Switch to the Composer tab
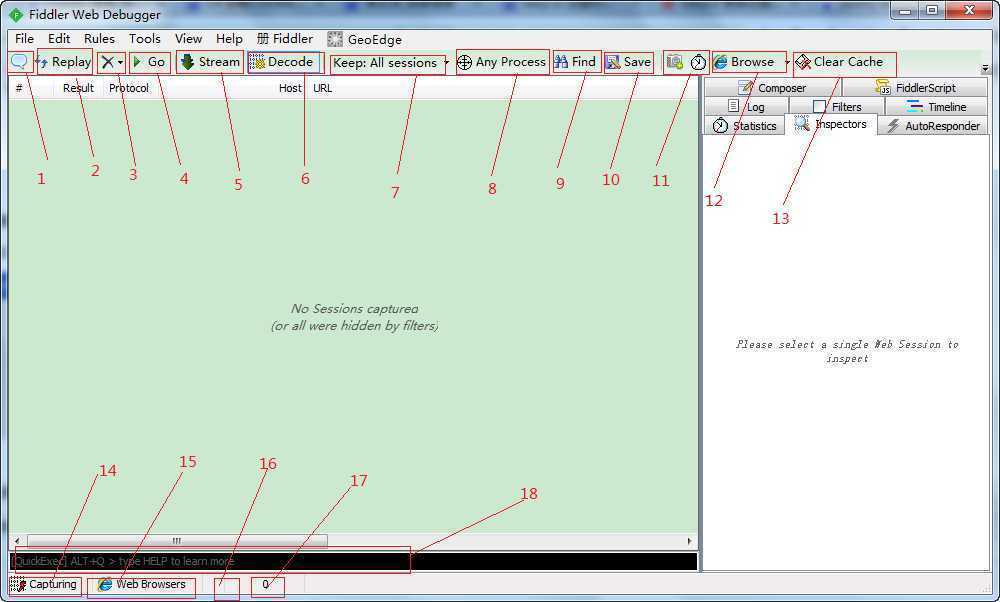 click(x=772, y=87)
